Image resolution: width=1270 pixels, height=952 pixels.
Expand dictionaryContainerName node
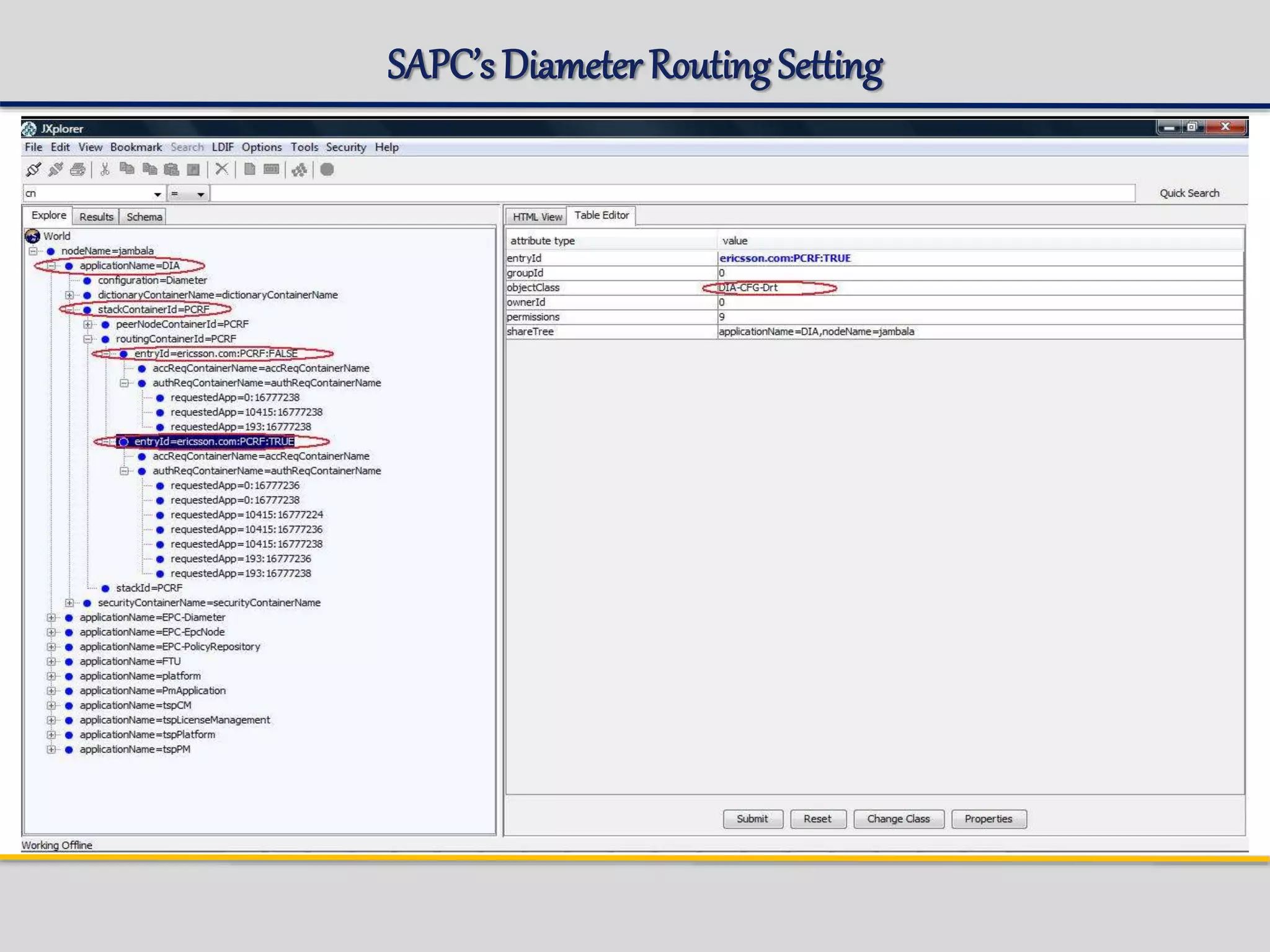click(x=69, y=295)
